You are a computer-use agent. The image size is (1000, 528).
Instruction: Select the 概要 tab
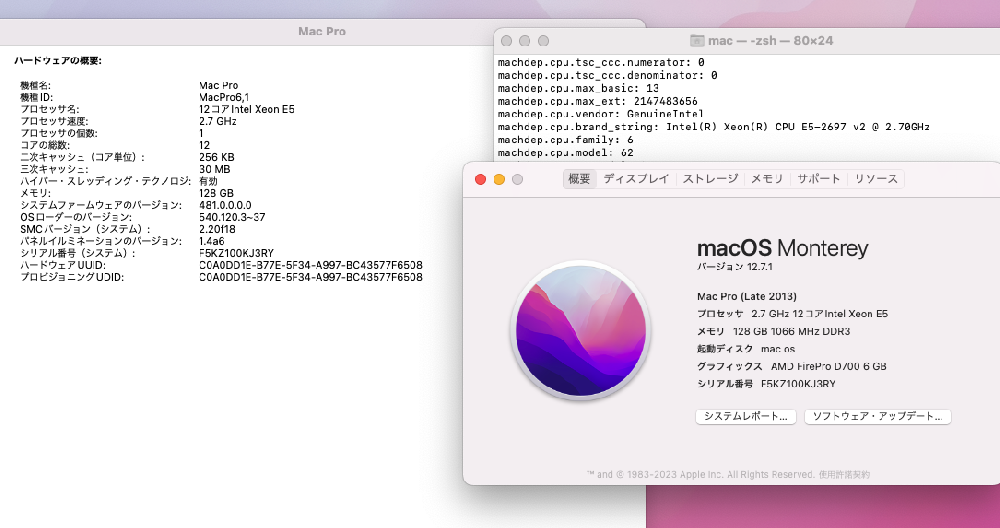click(579, 179)
